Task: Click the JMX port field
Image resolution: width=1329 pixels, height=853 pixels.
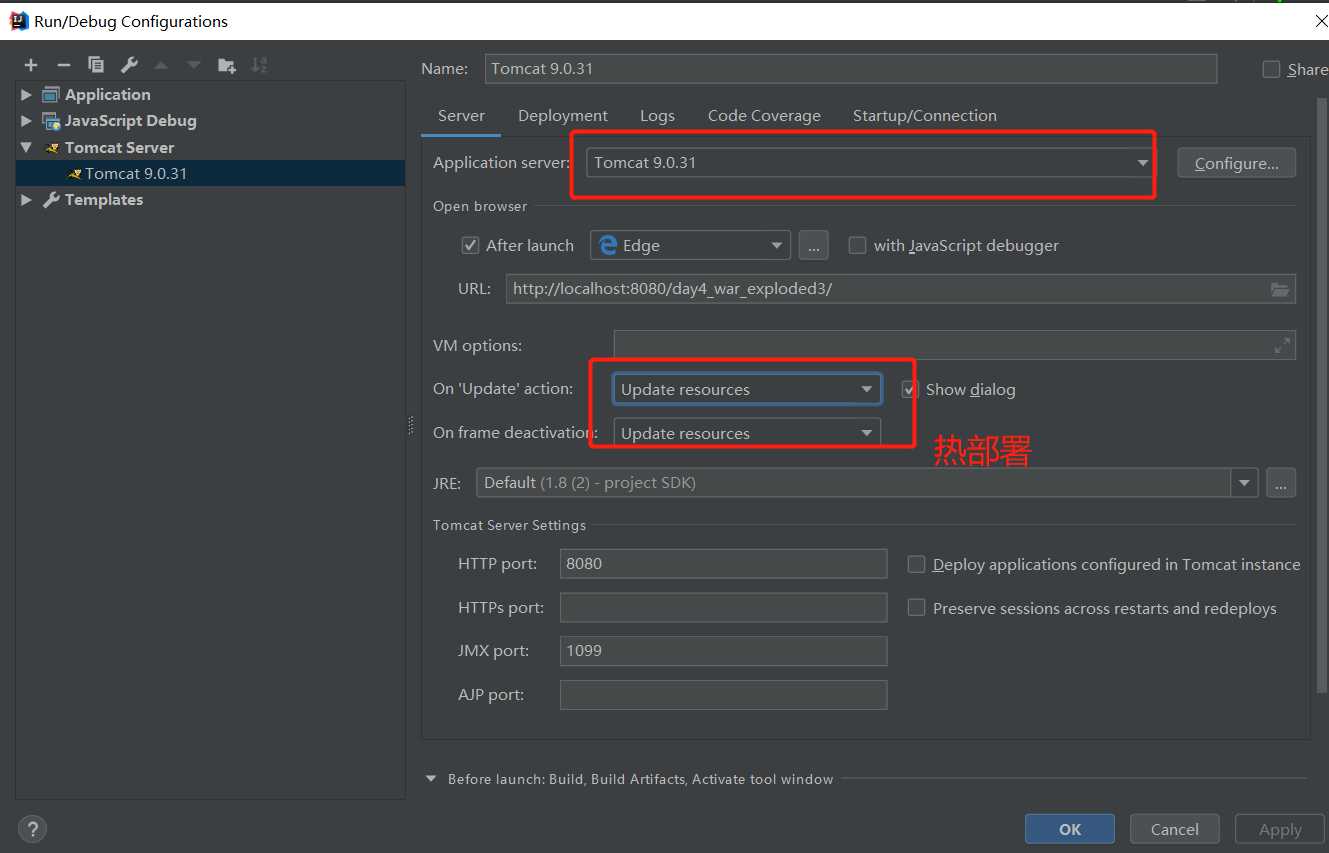Action: 724,651
